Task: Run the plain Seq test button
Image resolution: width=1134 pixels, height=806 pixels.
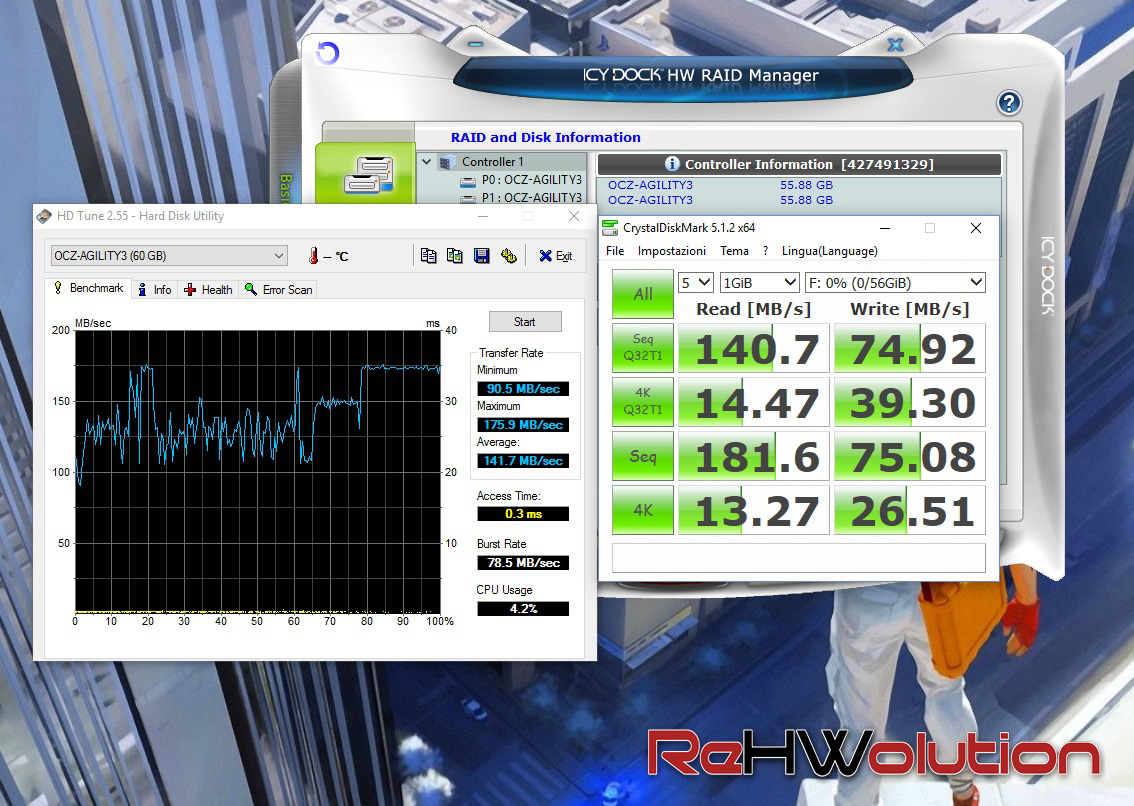Action: click(643, 456)
